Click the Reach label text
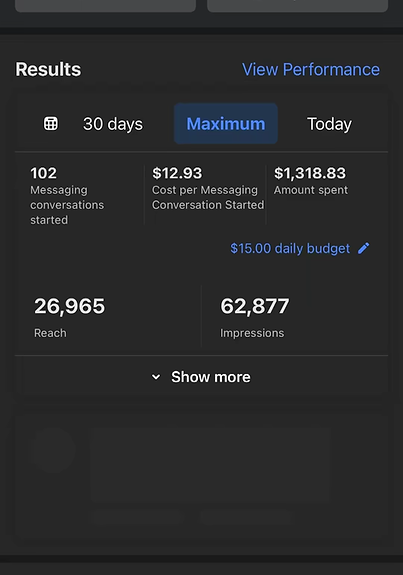403x575 pixels. tap(50, 333)
